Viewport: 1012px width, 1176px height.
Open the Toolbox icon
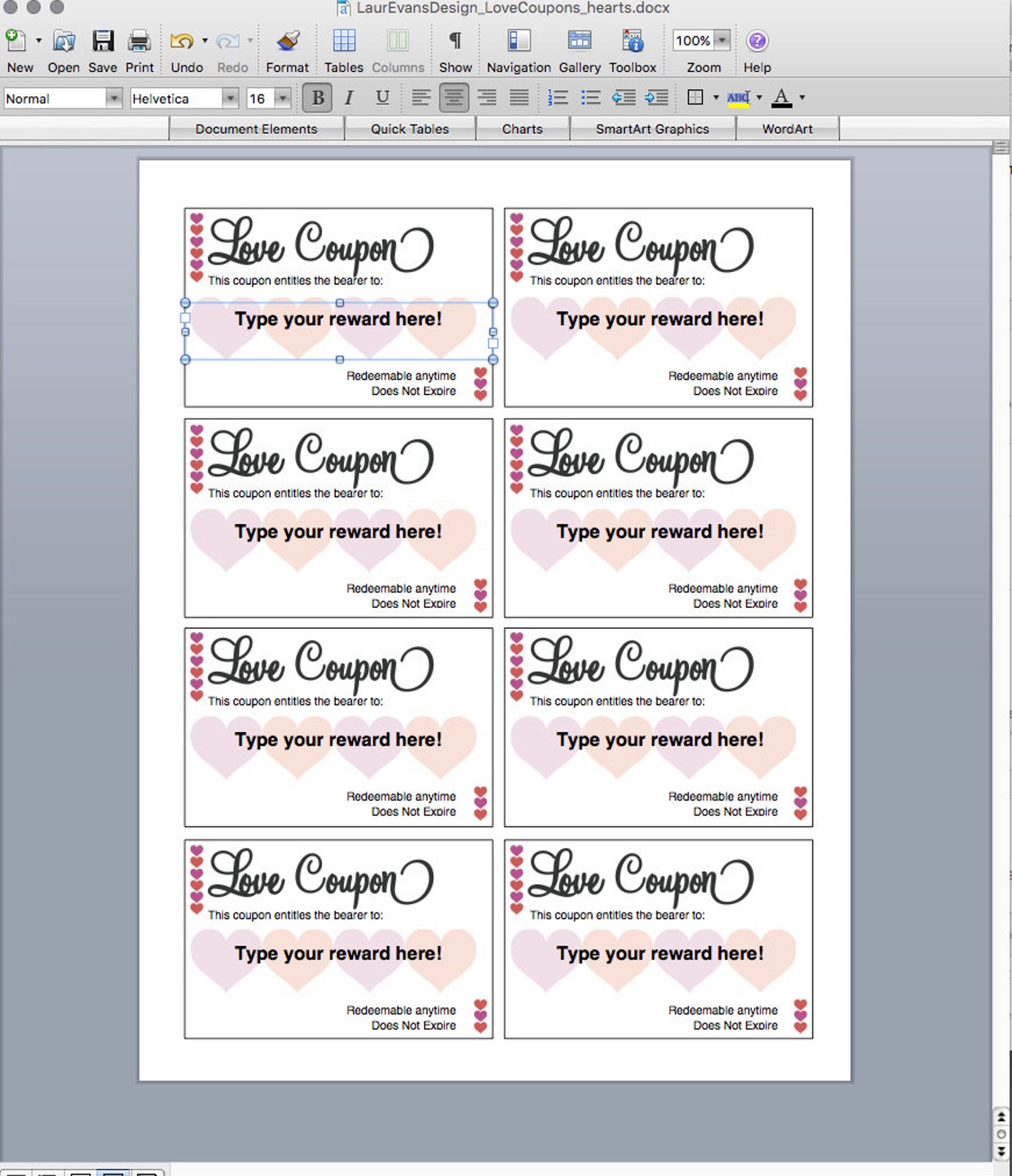coord(633,41)
